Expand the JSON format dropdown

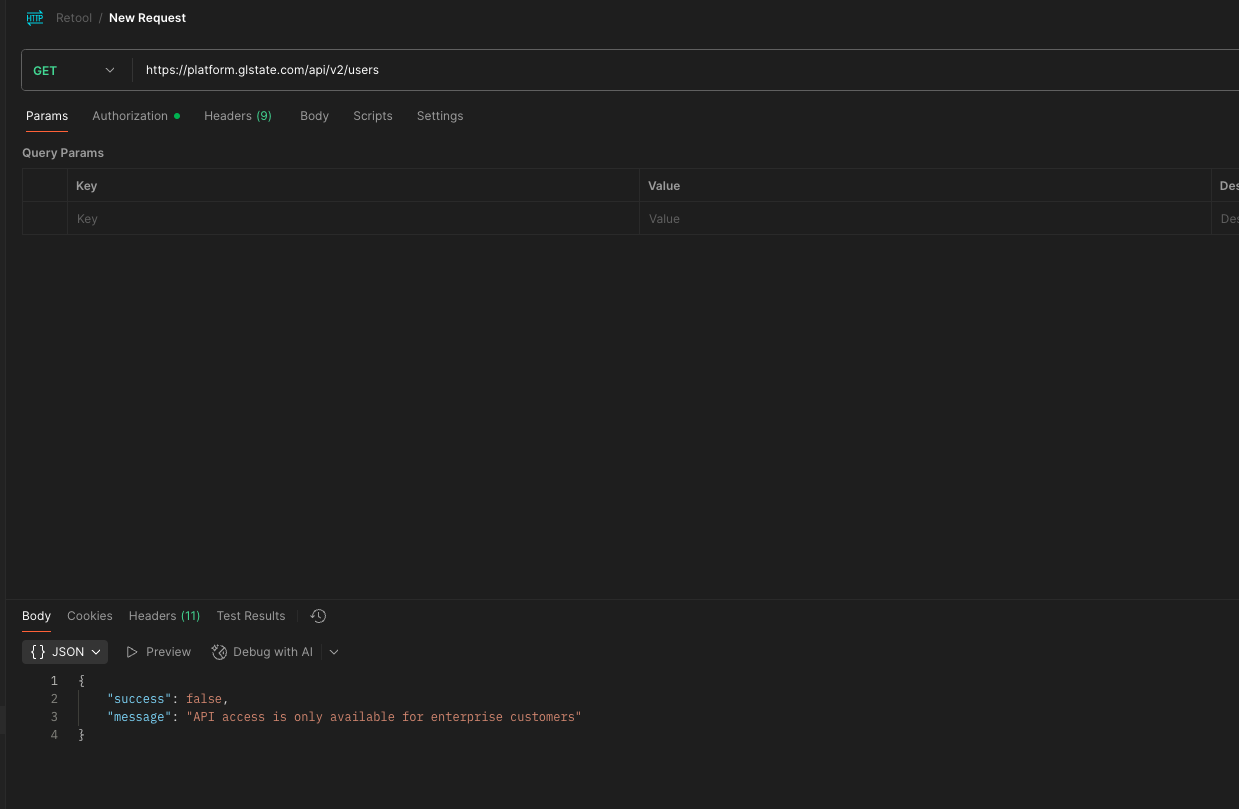click(x=65, y=652)
